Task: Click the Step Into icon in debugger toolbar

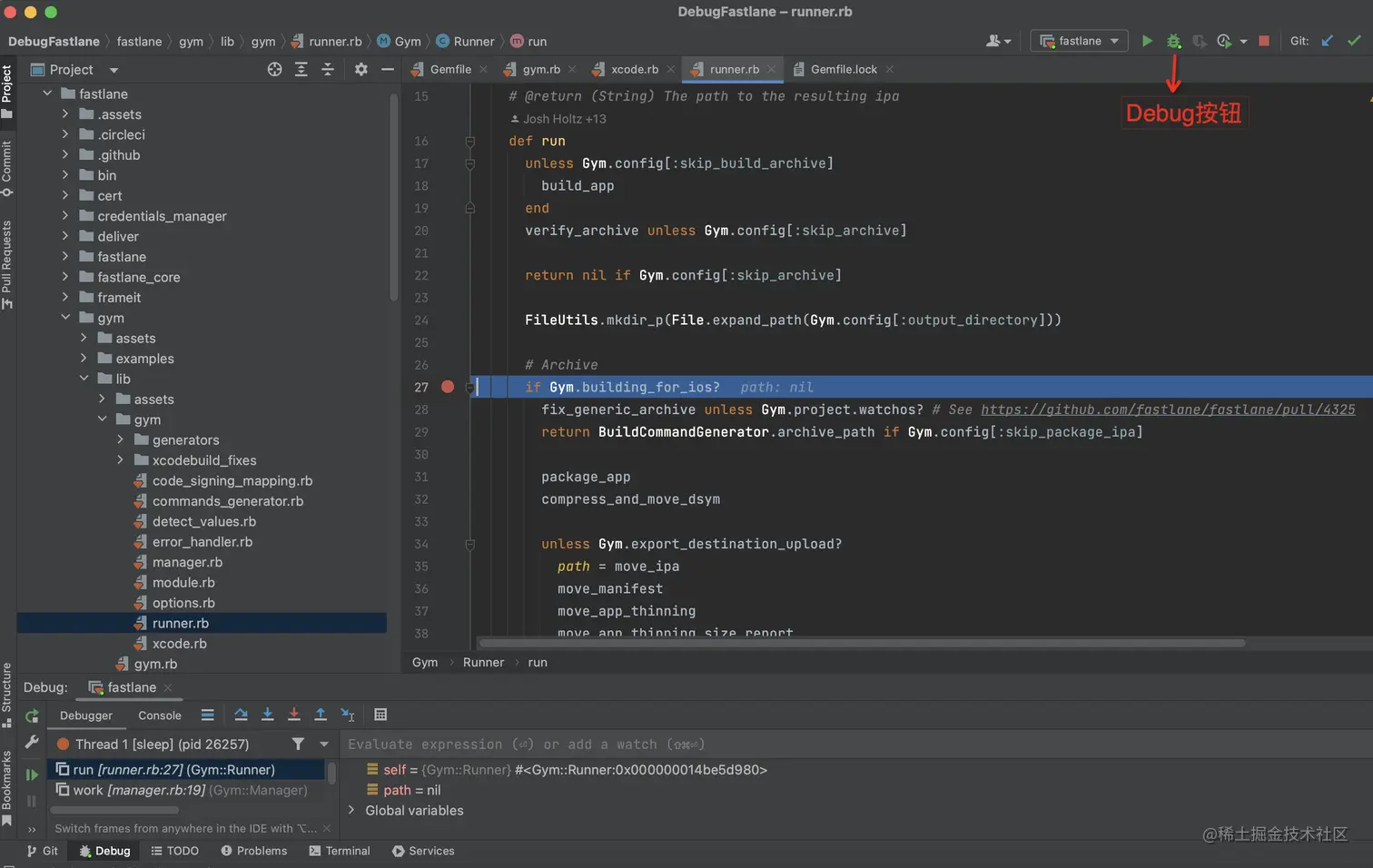Action: coord(268,715)
